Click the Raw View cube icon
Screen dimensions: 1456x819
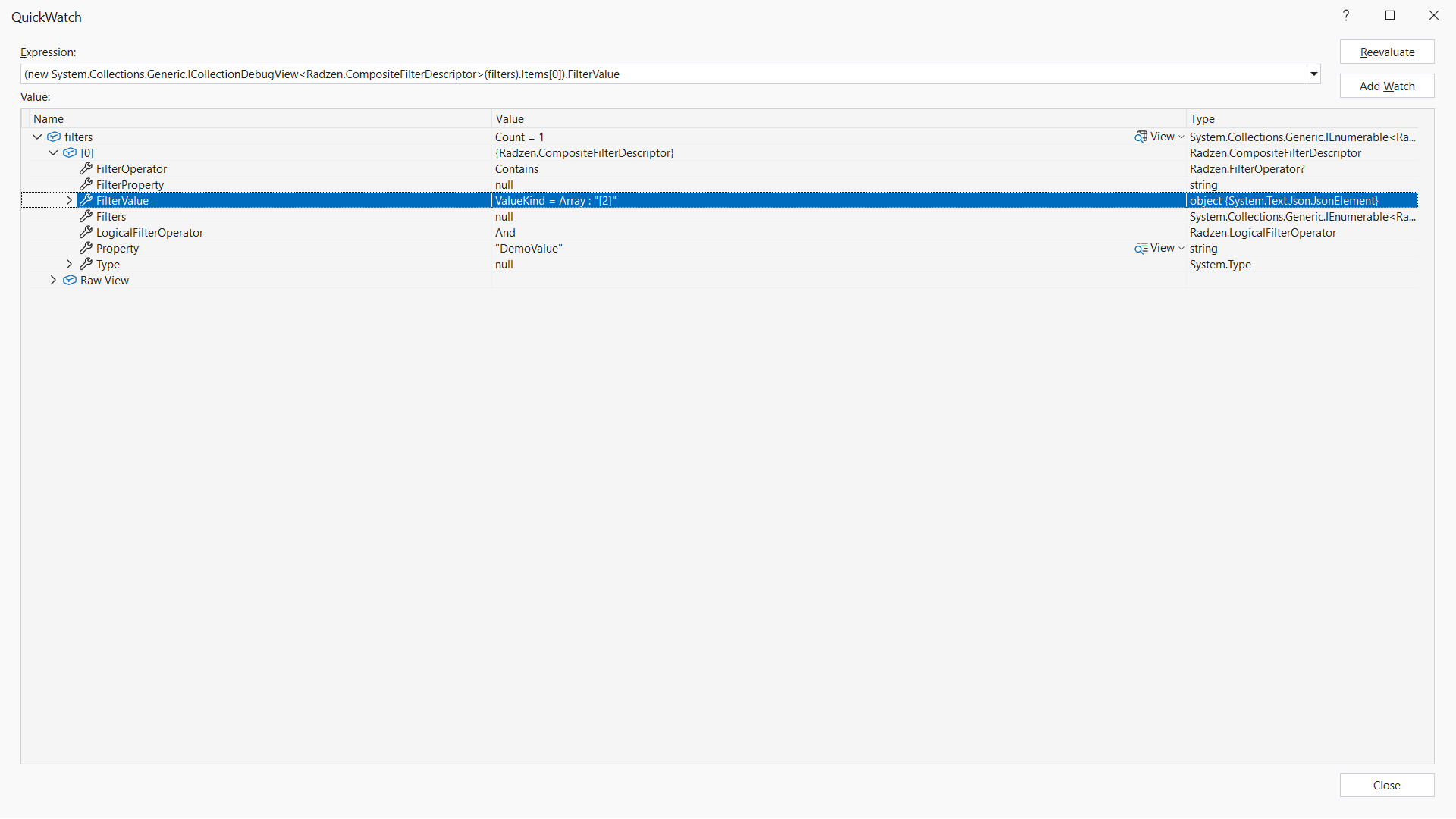click(x=70, y=280)
